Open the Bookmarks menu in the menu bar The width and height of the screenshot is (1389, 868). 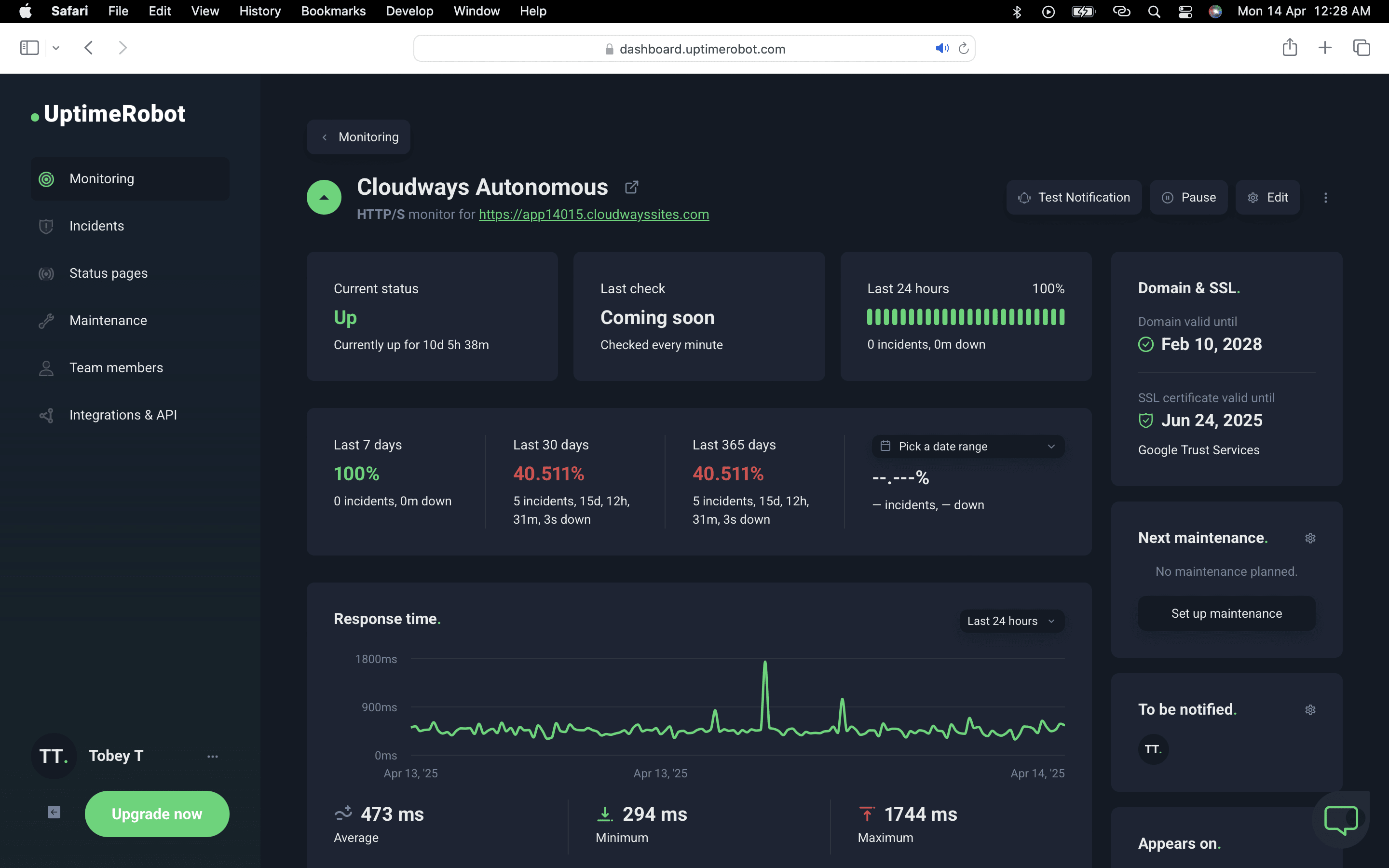333,11
